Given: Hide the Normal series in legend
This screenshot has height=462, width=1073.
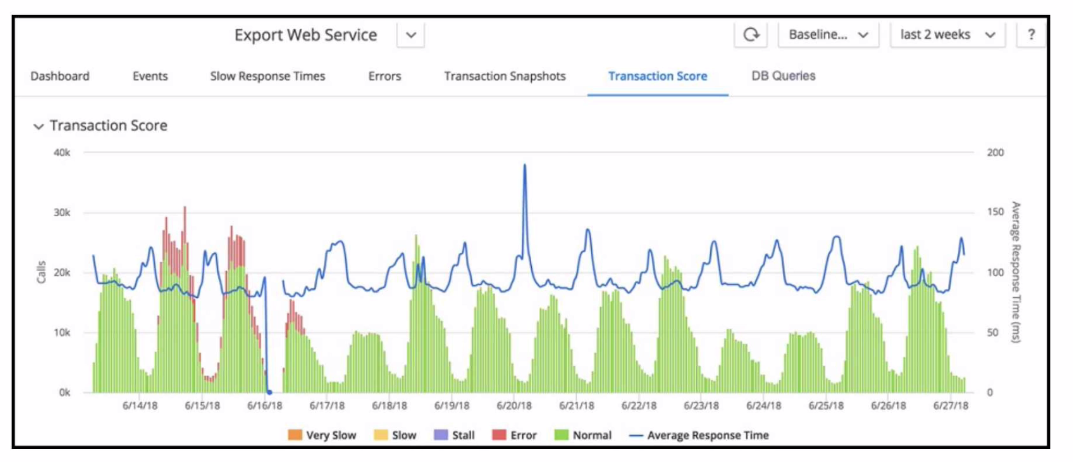Looking at the screenshot, I should click(583, 435).
